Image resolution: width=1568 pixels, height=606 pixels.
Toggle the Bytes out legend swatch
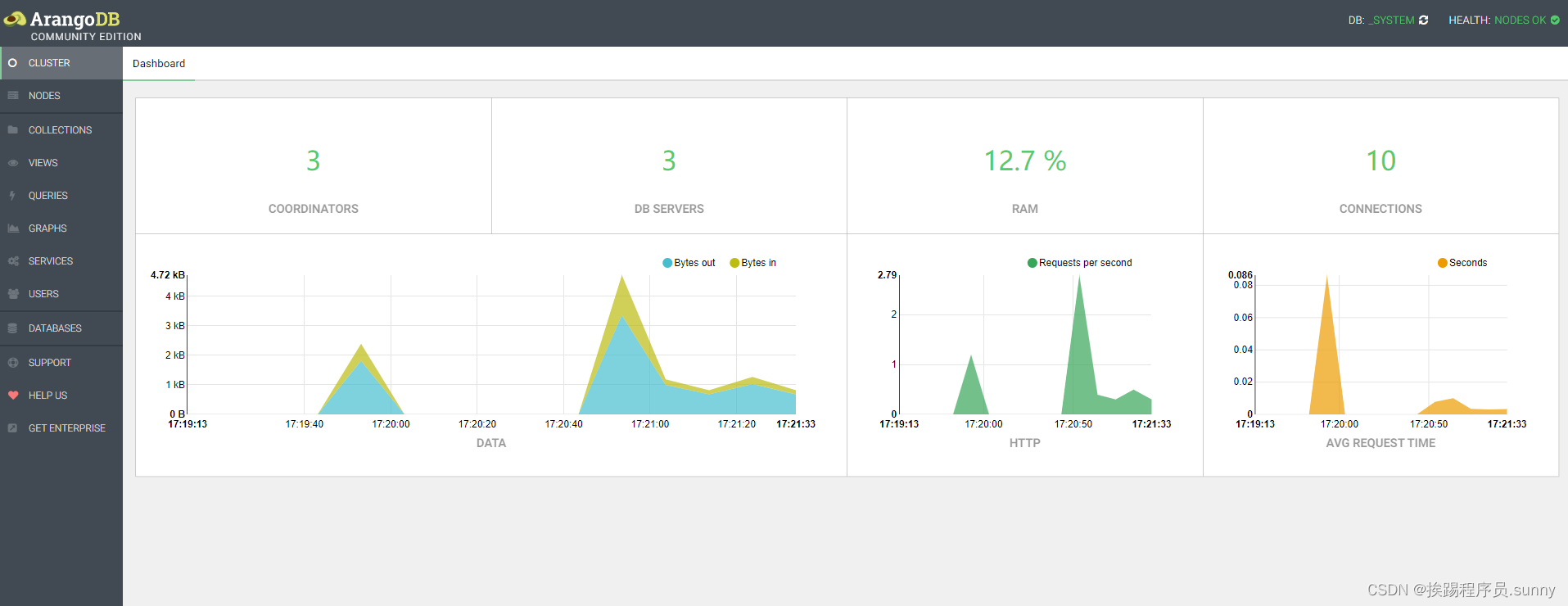click(x=667, y=263)
